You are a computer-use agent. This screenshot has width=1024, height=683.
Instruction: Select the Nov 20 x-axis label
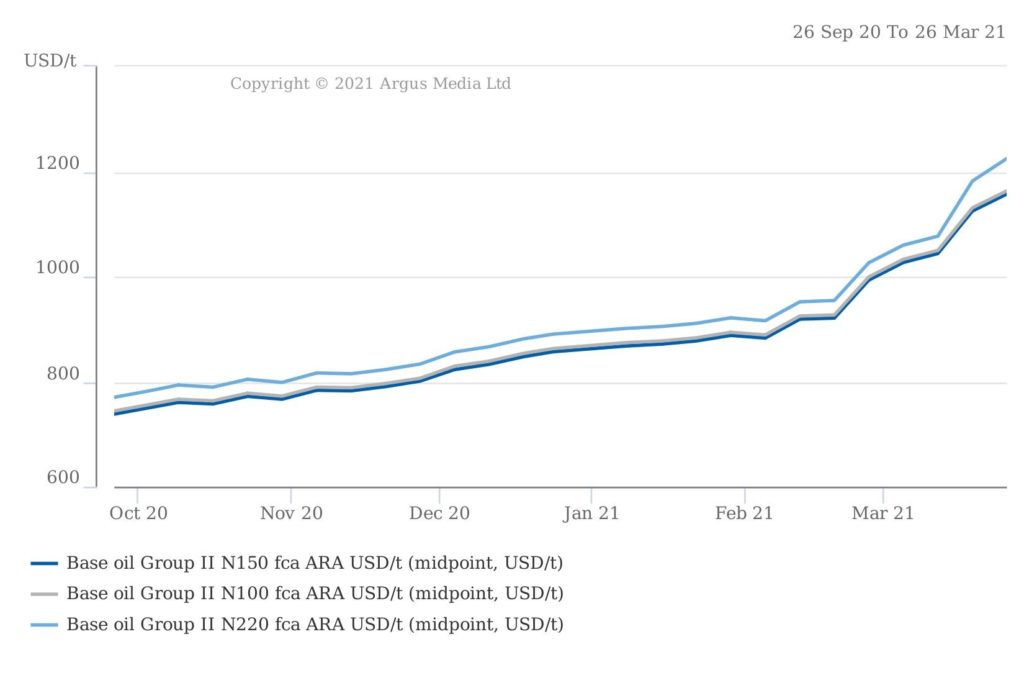[291, 513]
